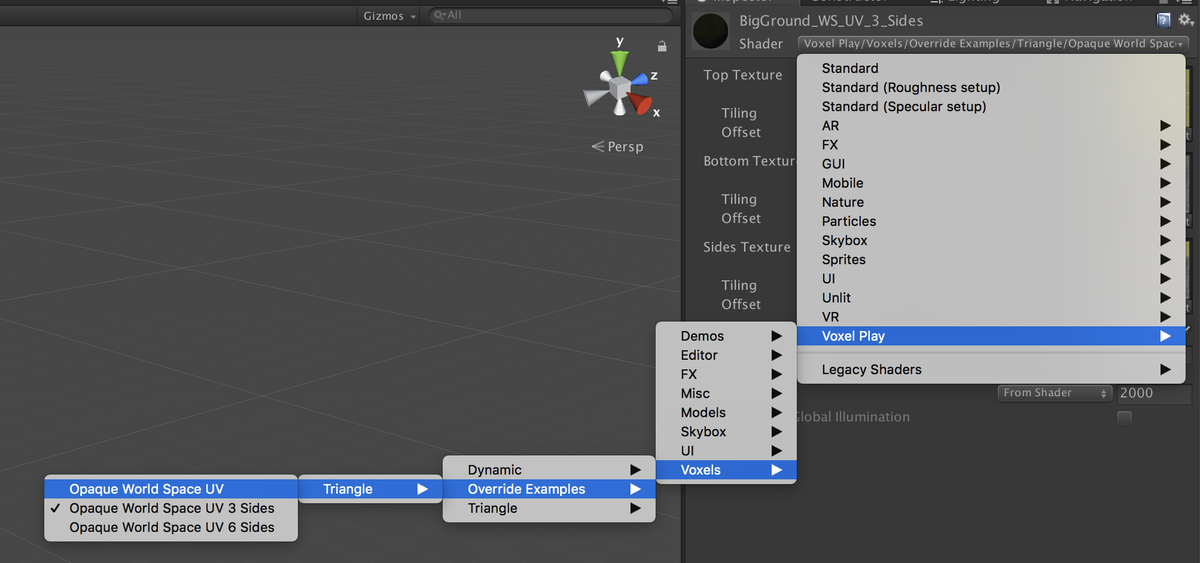Choose Opaque World Space UV 6 Sides

point(171,527)
